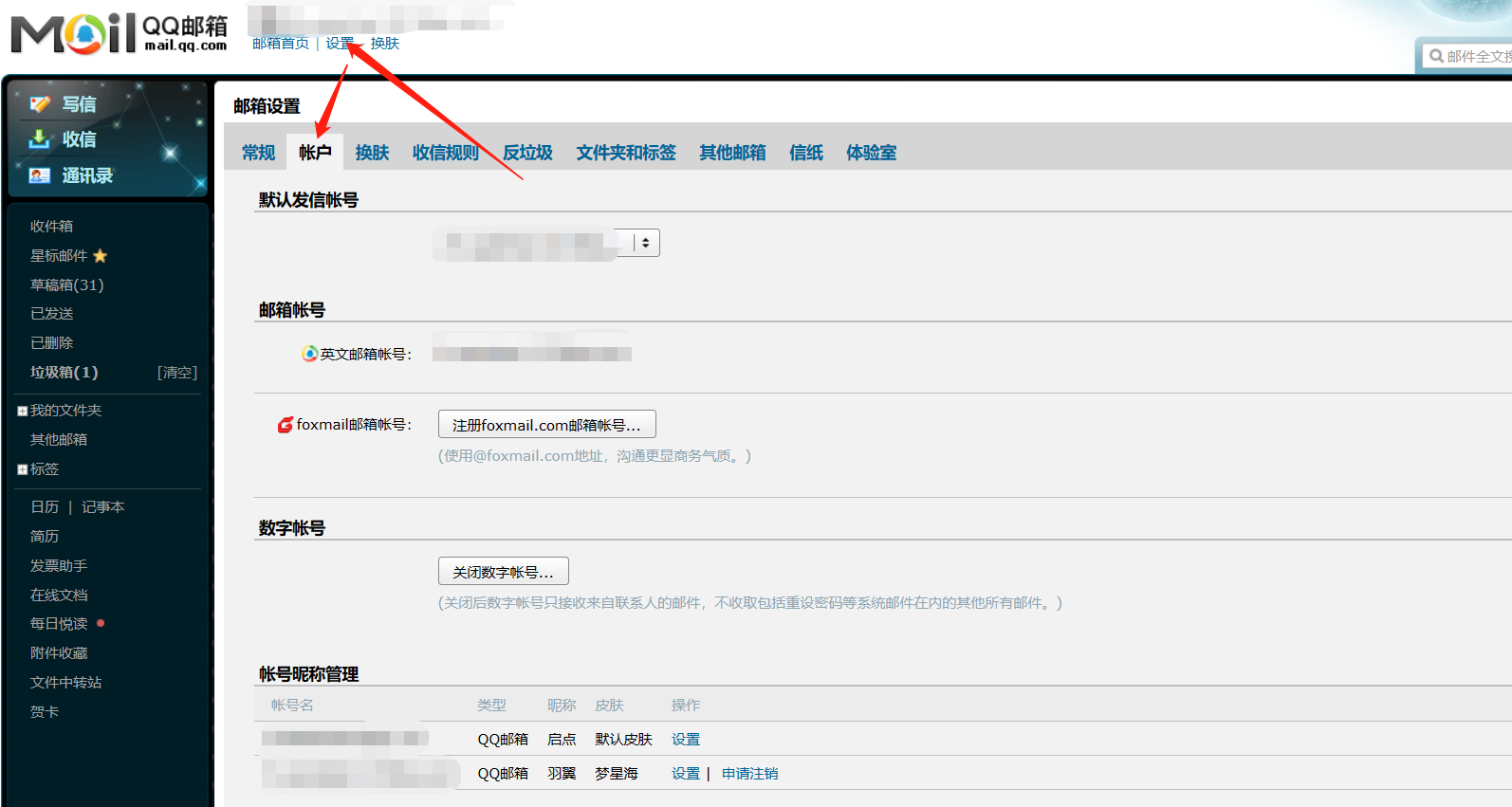
Task: Click the QQ Mail logo
Action: click(x=119, y=32)
